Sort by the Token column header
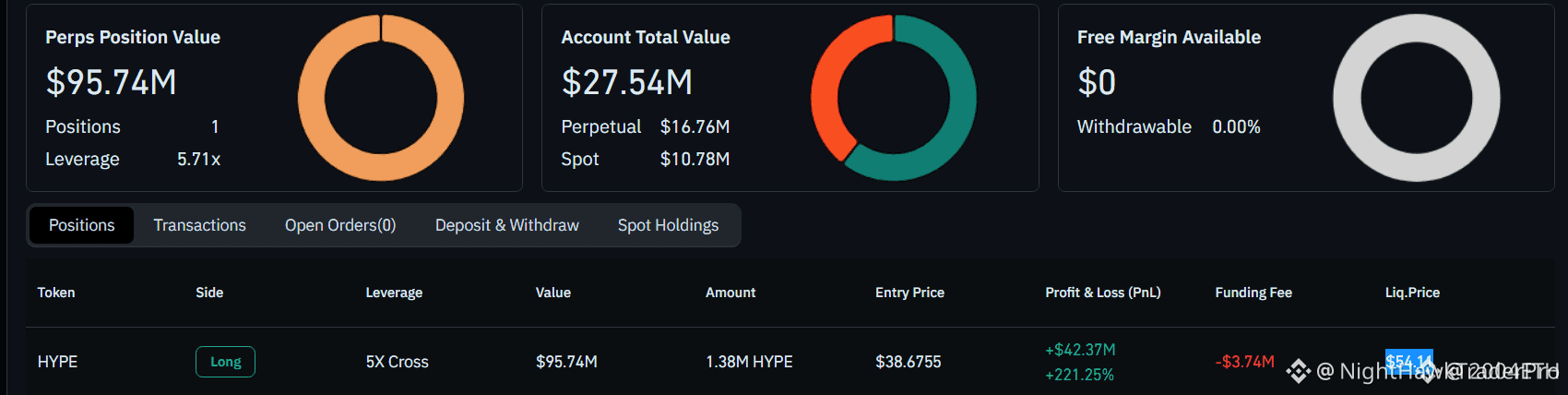Viewport: 1568px width, 395px height. click(56, 293)
